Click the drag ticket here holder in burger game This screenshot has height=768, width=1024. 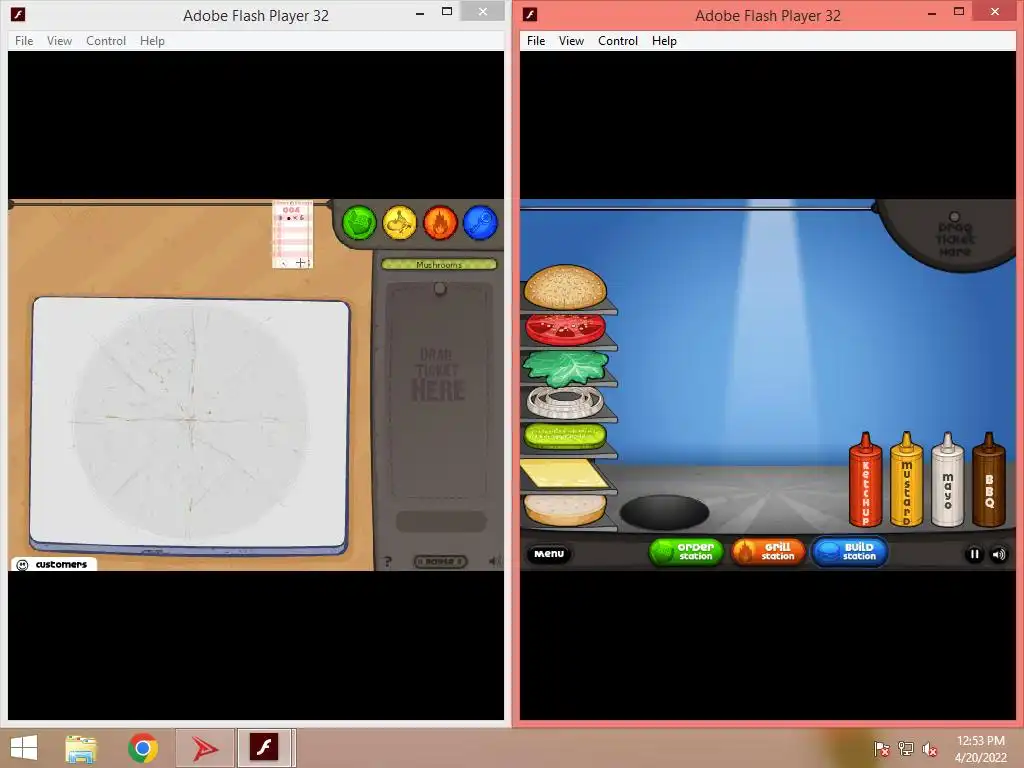(954, 235)
